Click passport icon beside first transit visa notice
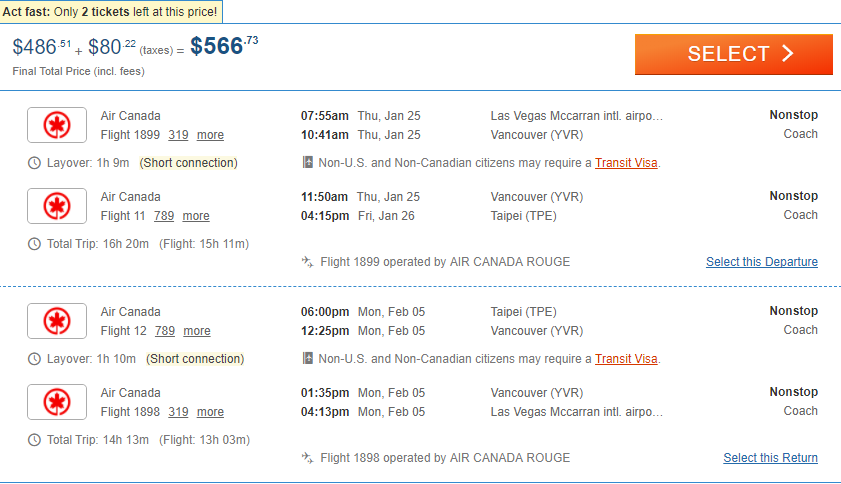841x484 pixels. pyautogui.click(x=308, y=163)
